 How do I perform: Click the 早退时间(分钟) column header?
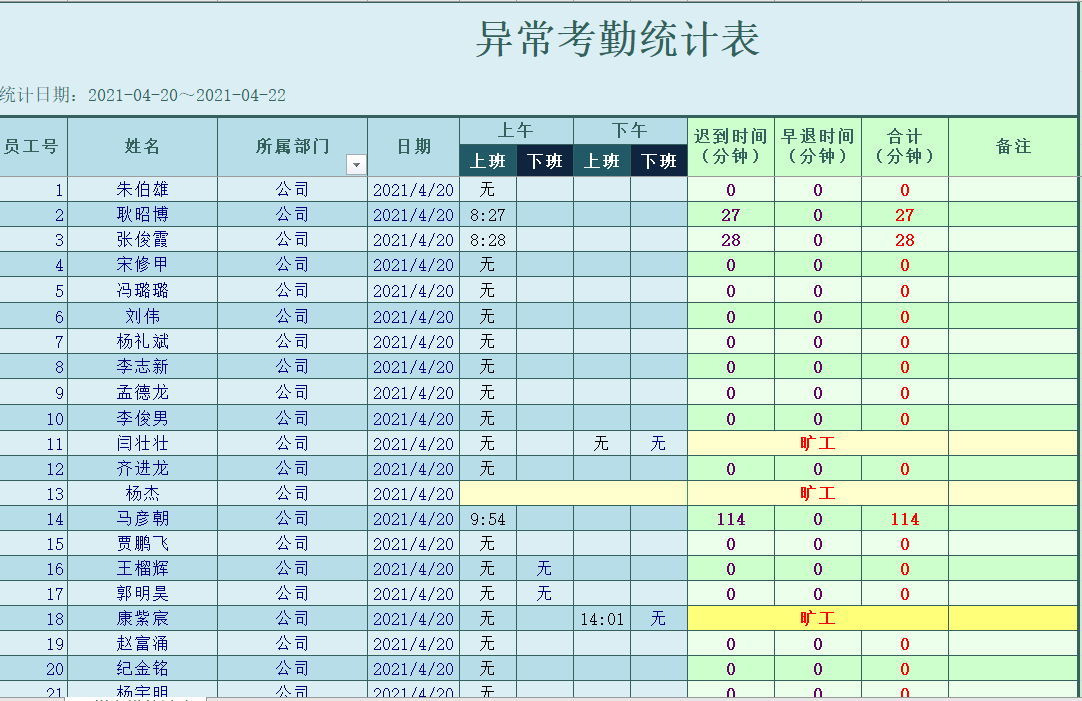[818, 146]
